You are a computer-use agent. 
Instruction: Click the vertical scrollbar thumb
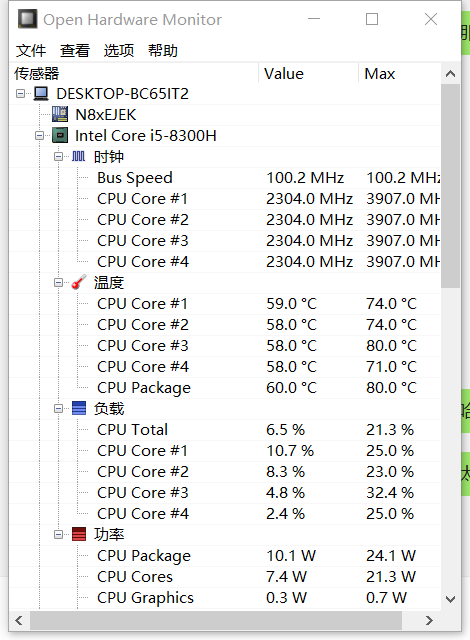pos(450,186)
